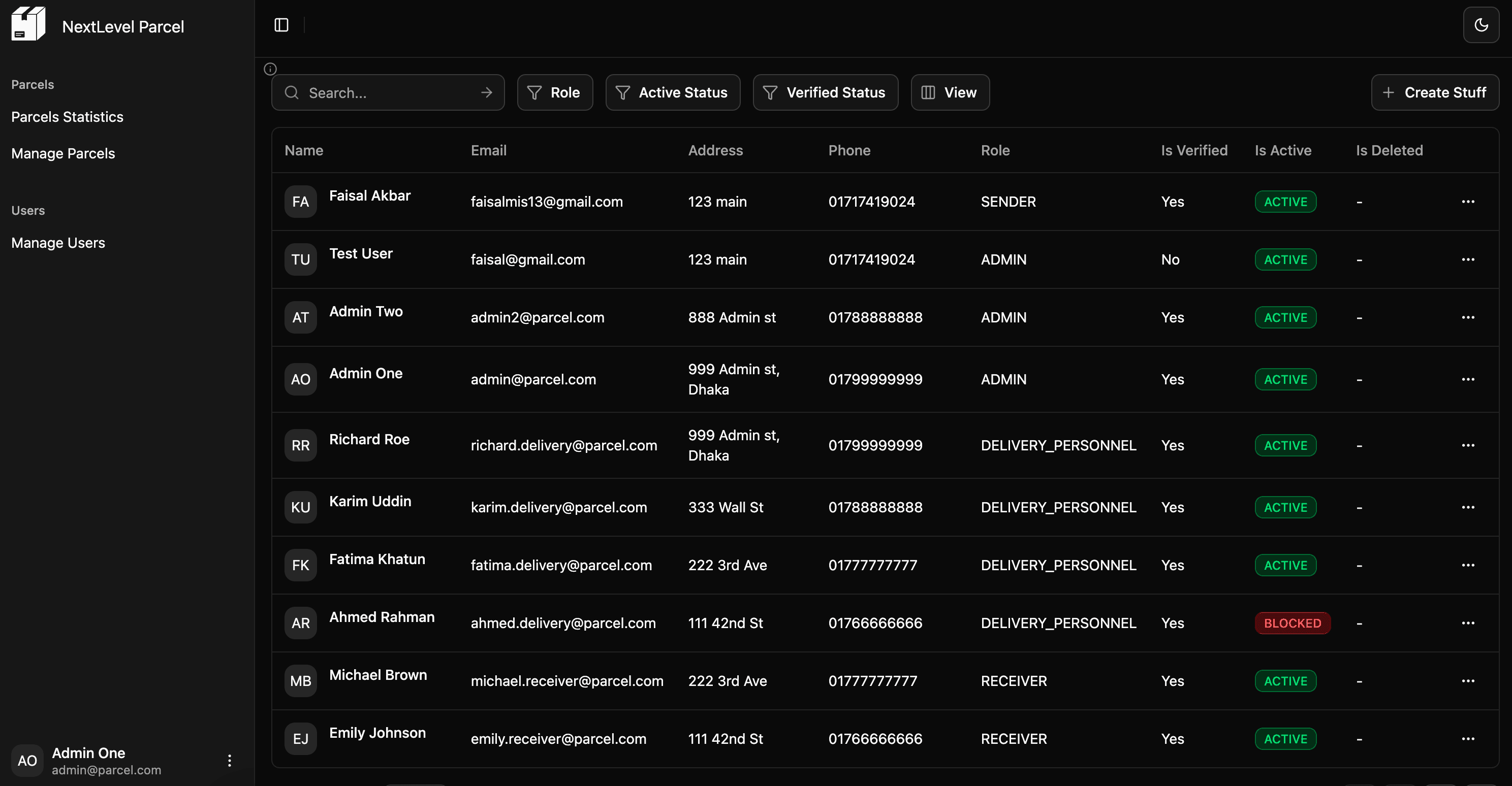Open the three-dot menu for Ahmed Rahman
The height and width of the screenshot is (786, 1512).
1467,623
